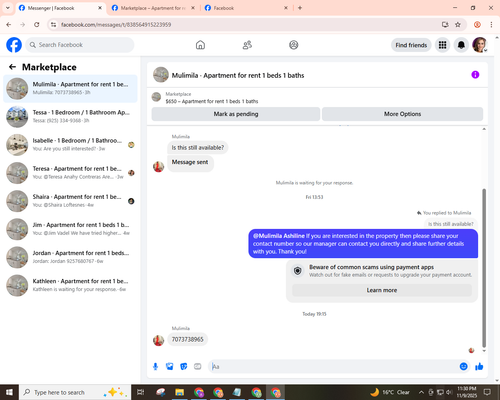
Task: Open the Notifications bell
Action: tap(461, 45)
